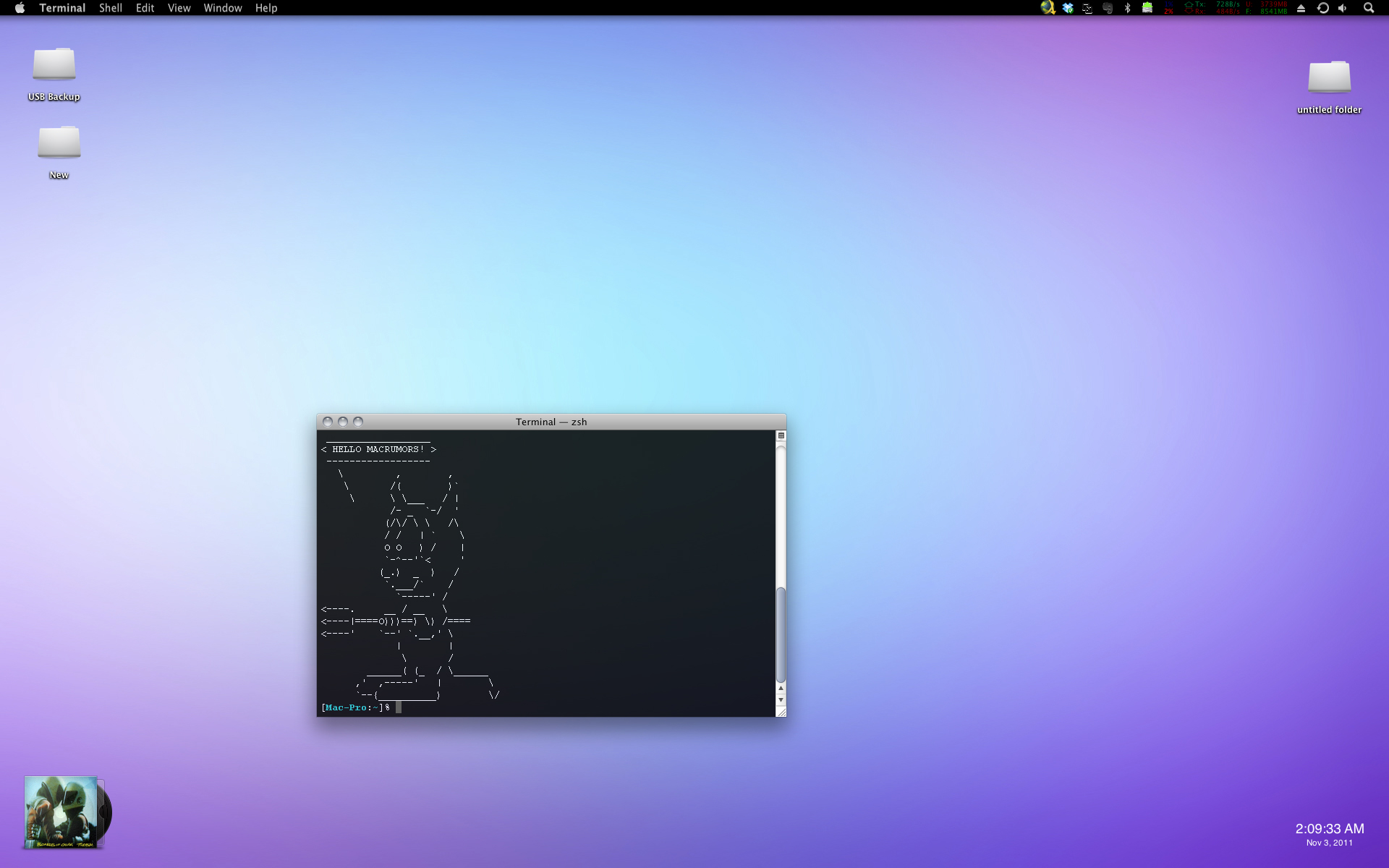The image size is (1389, 868).
Task: Click the Terminal — zsh title bar
Action: 551,422
